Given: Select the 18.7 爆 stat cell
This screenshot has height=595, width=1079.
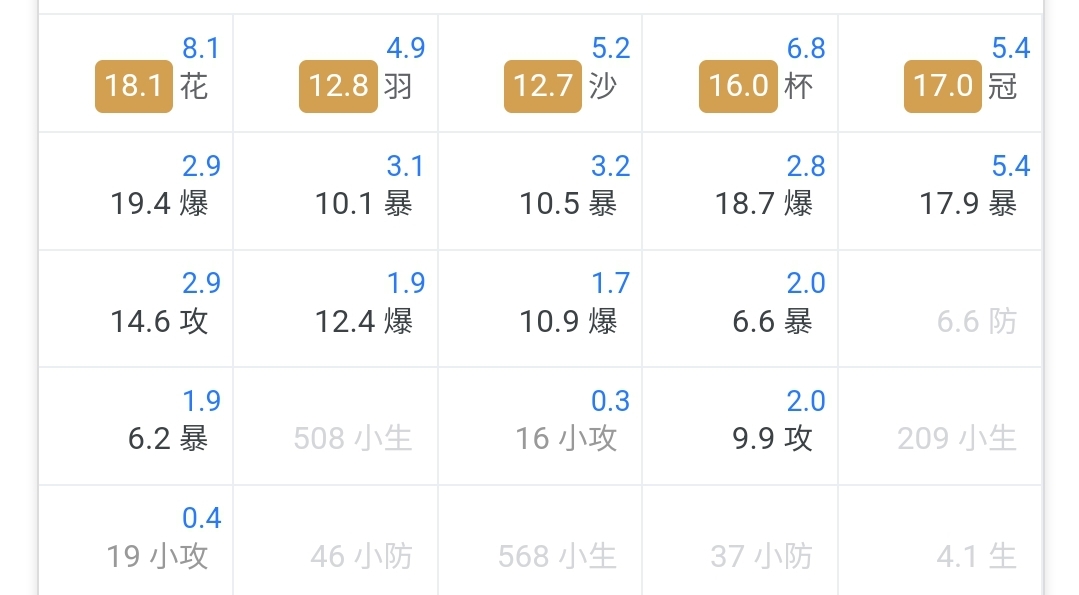Looking at the screenshot, I should (x=740, y=191).
